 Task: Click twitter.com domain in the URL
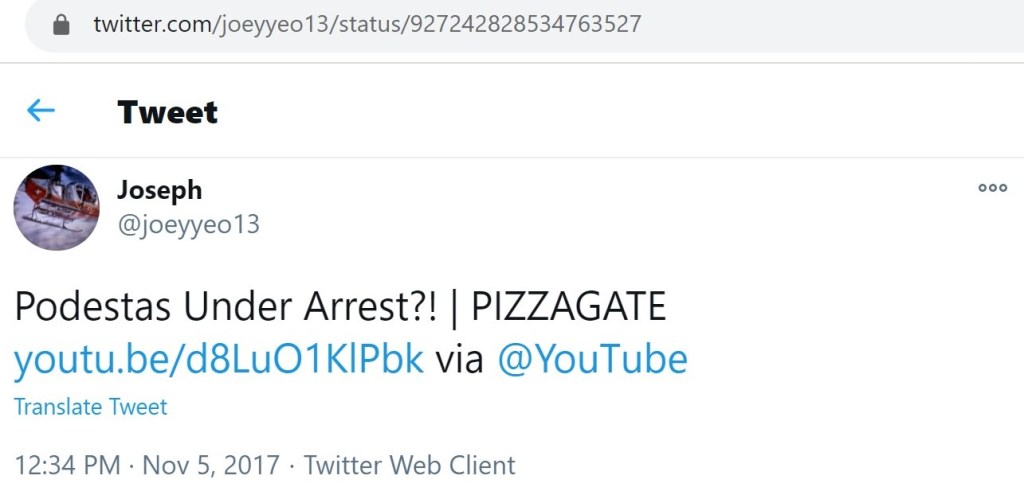coord(150,24)
